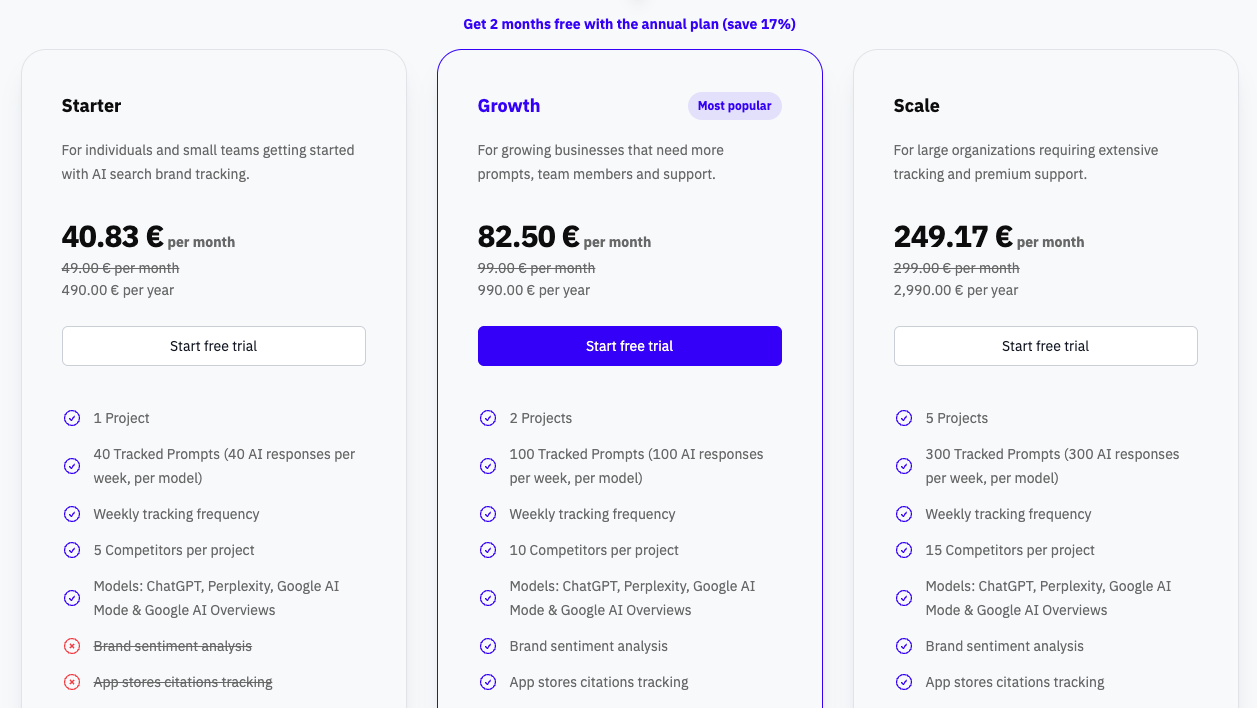Image resolution: width=1257 pixels, height=708 pixels.
Task: Start free trial for the Growth plan
Action: point(629,346)
